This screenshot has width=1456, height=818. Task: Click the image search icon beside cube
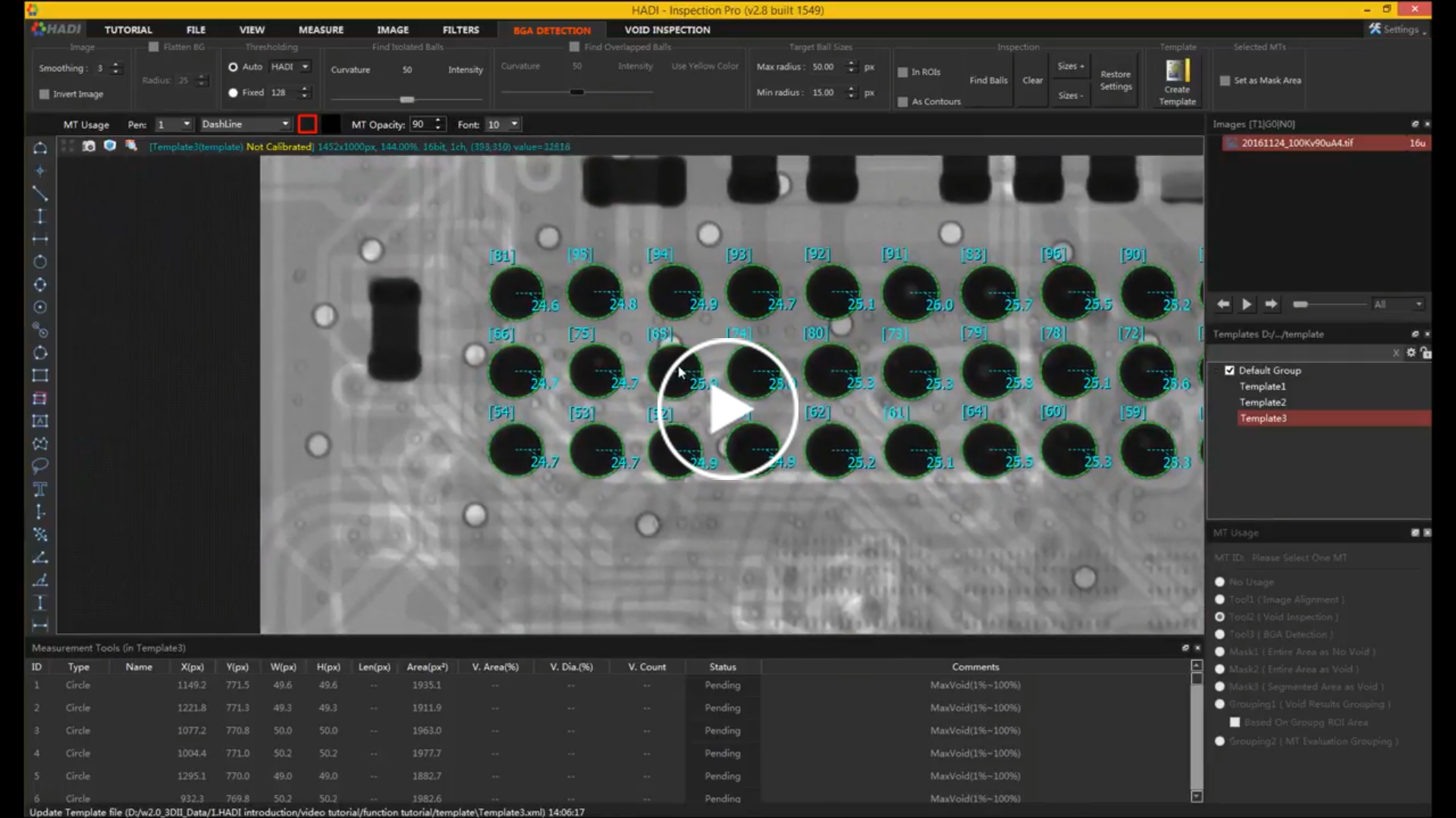131,146
